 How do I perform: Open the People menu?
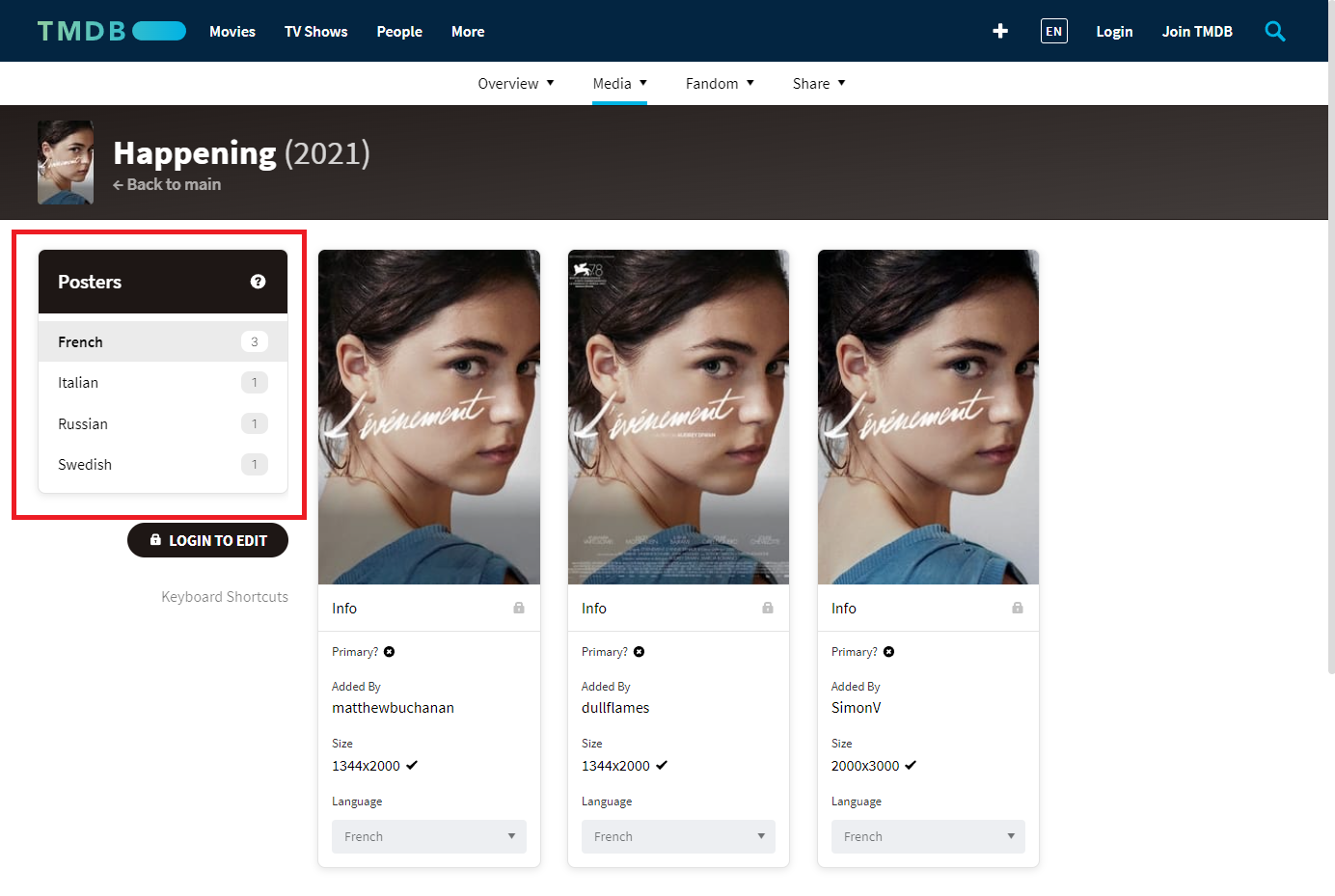point(399,31)
